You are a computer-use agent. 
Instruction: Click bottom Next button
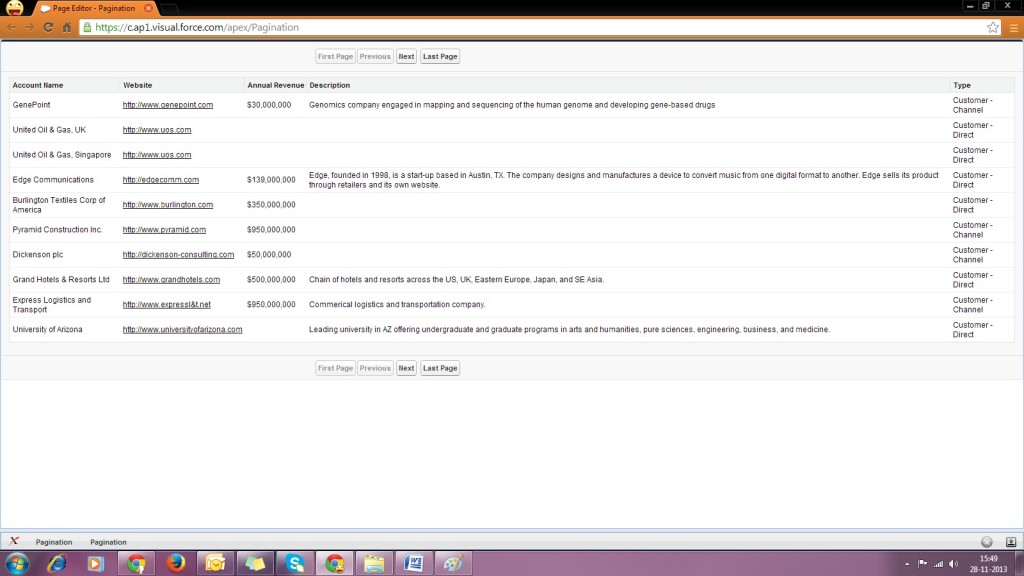coord(406,368)
